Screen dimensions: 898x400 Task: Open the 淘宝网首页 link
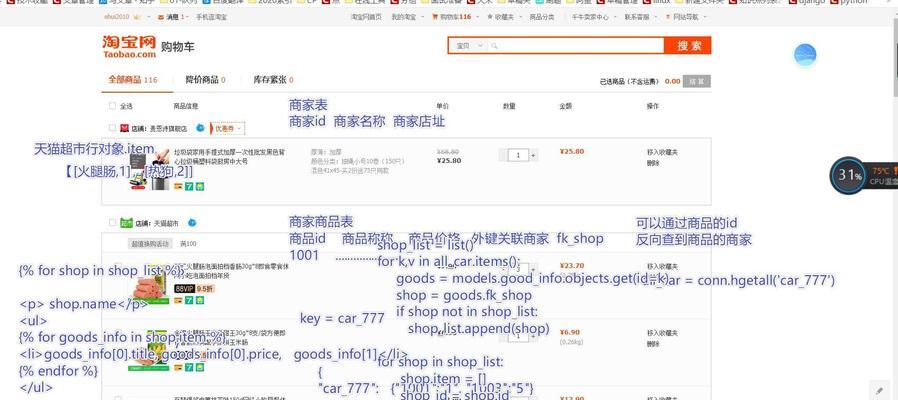click(x=366, y=17)
